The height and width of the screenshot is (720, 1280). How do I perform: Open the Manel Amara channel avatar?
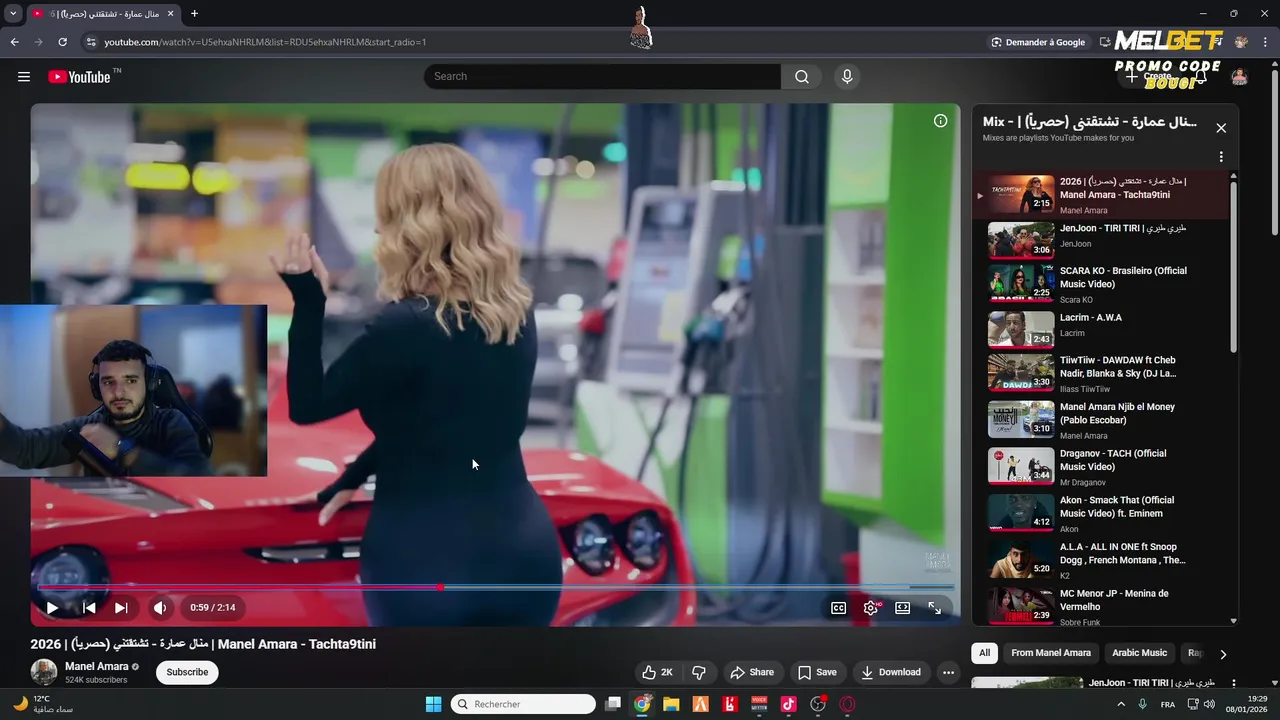[x=44, y=672]
